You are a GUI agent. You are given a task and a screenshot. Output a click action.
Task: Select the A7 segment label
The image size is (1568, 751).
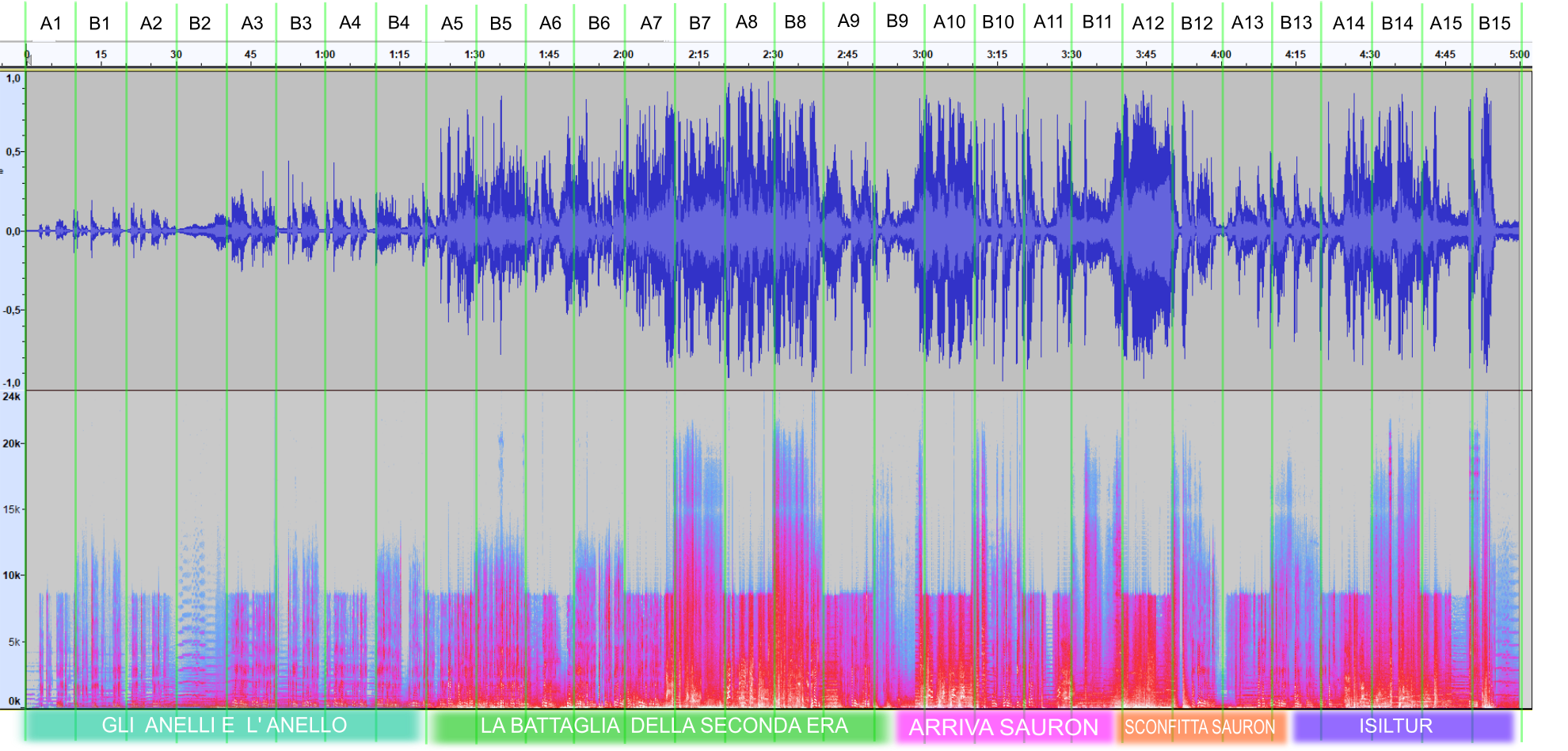[x=651, y=24]
